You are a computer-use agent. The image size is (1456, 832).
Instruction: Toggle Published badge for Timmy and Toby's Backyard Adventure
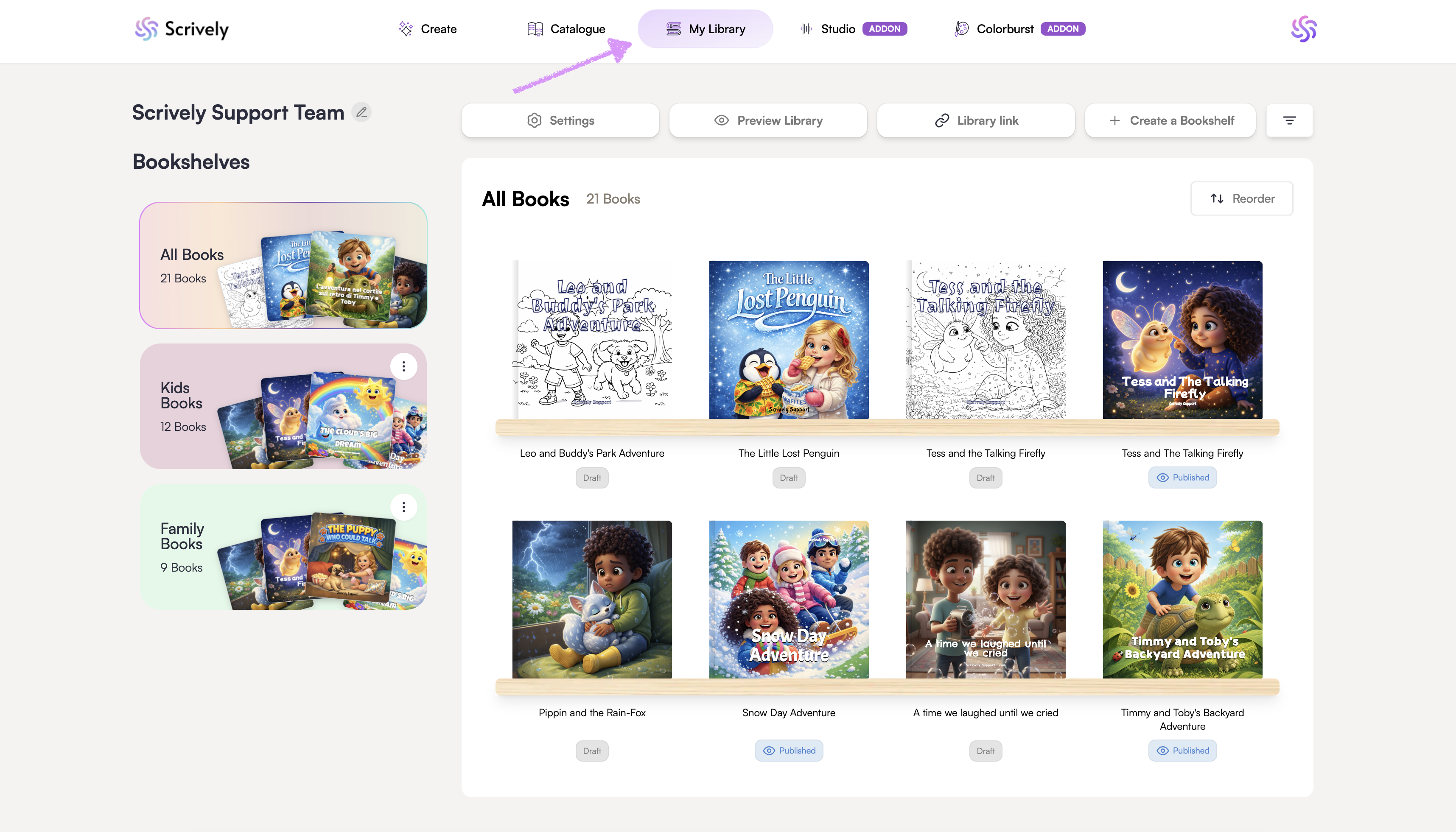tap(1182, 750)
